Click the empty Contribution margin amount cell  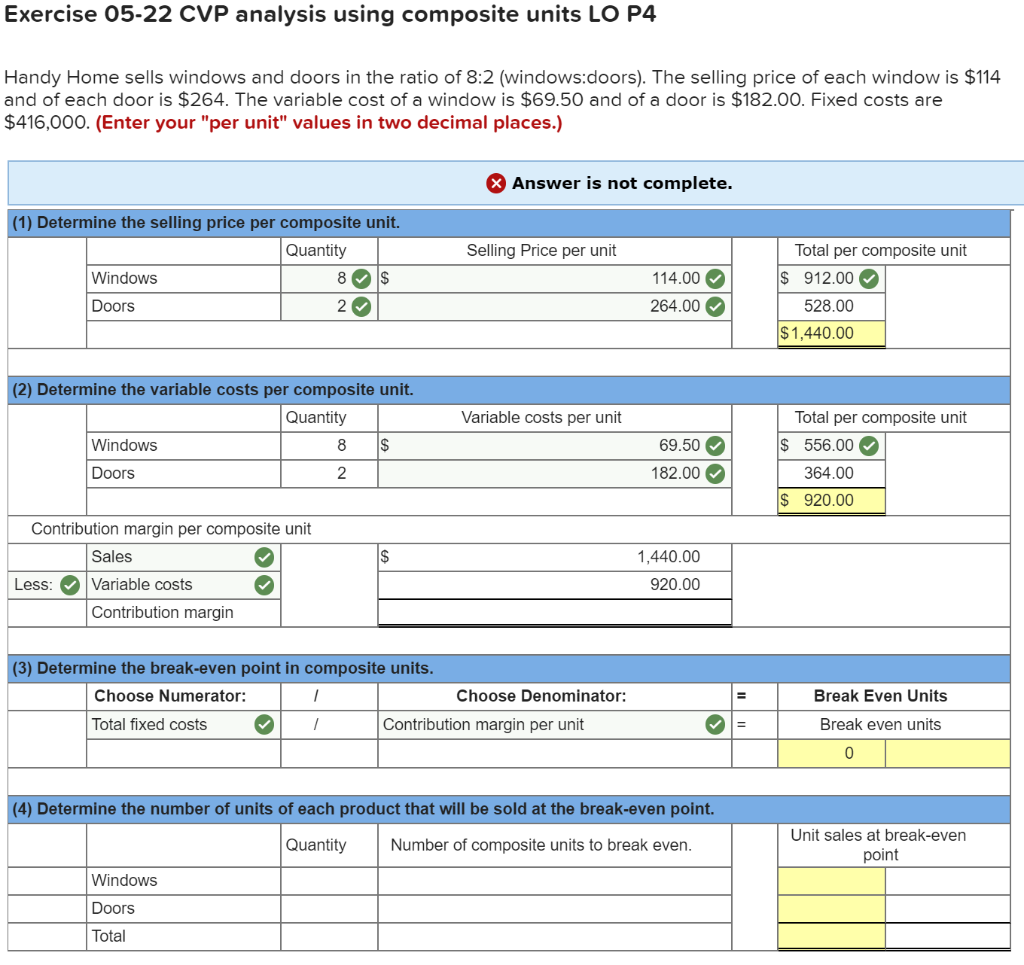(x=554, y=612)
